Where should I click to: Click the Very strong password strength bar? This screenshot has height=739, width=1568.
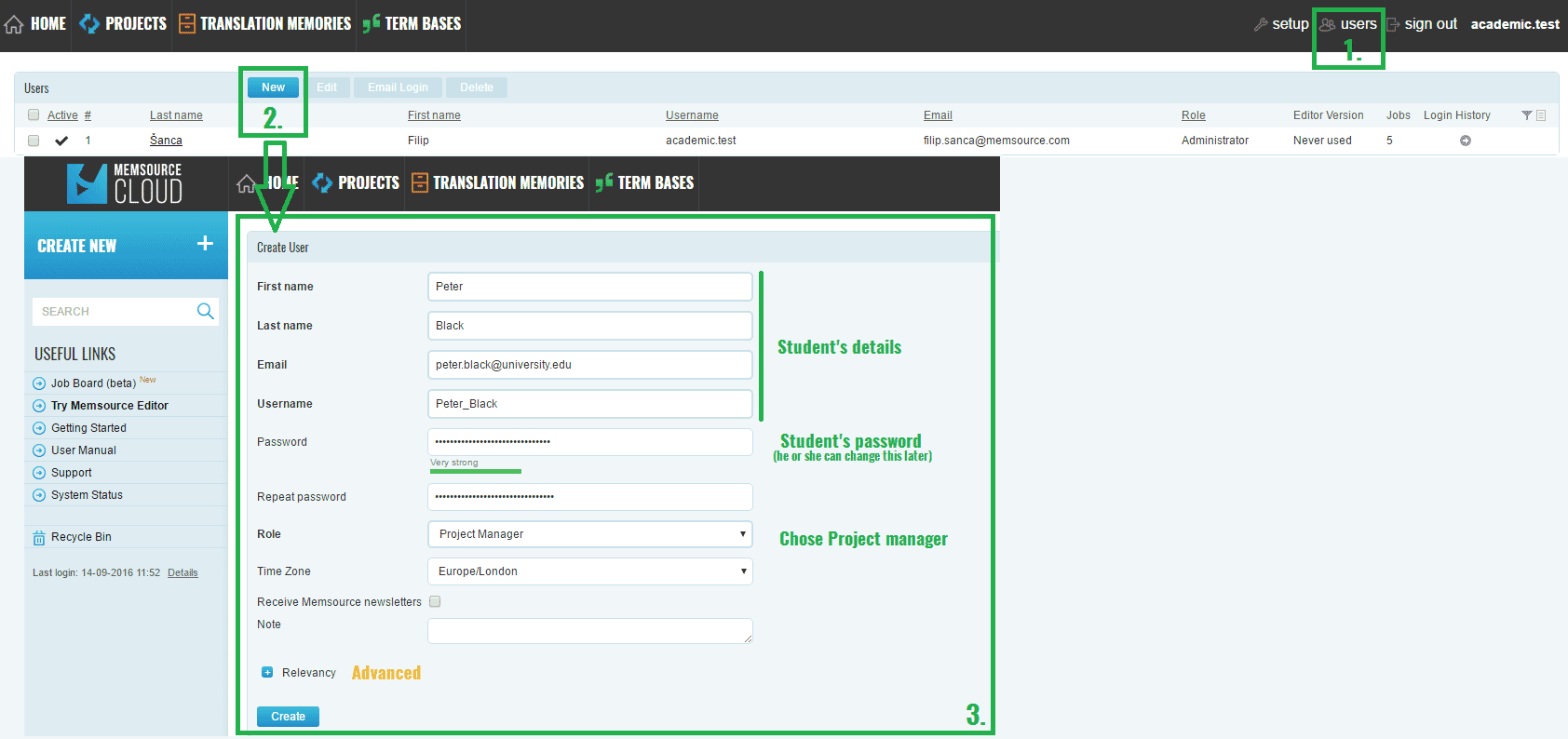(x=476, y=471)
